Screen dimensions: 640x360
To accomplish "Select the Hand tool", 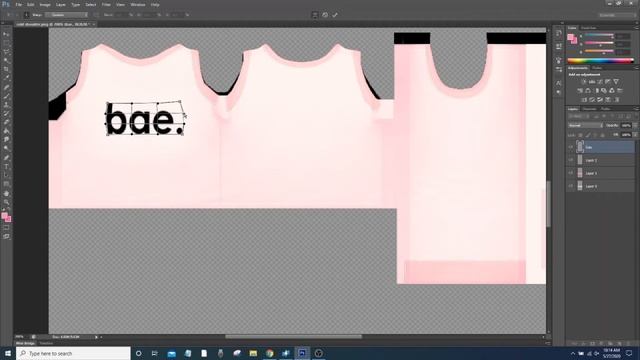I will click(x=6, y=193).
